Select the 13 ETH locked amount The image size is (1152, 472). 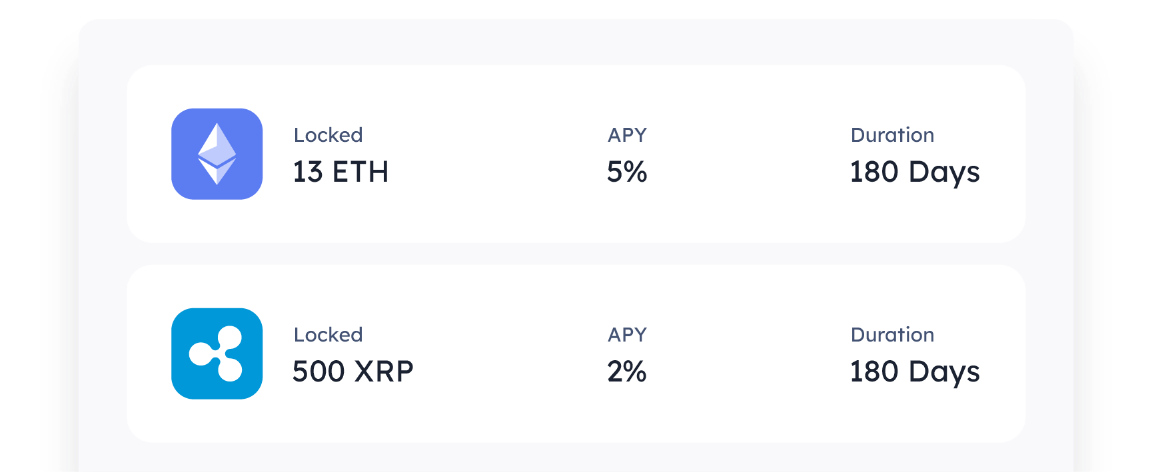point(340,172)
